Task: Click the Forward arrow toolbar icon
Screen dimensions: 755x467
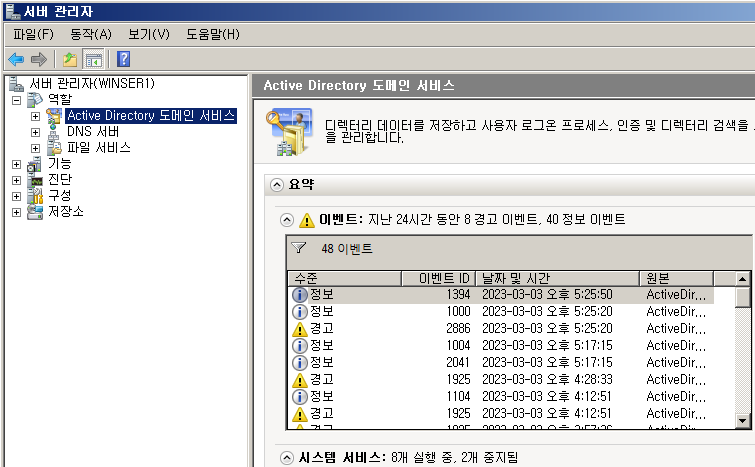Action: click(x=39, y=59)
